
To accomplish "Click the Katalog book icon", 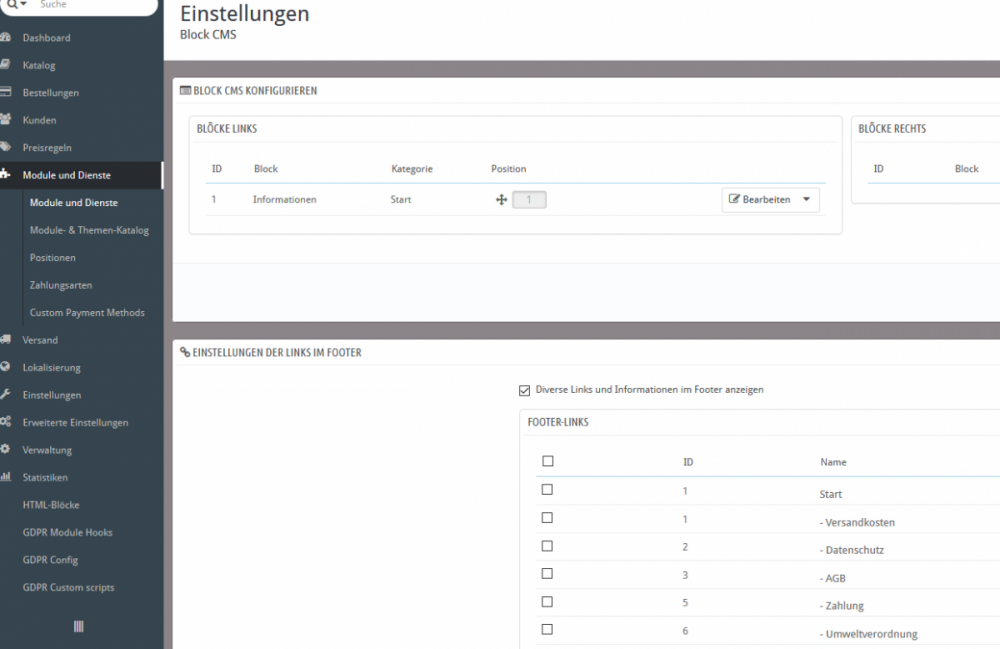I will (5, 65).
